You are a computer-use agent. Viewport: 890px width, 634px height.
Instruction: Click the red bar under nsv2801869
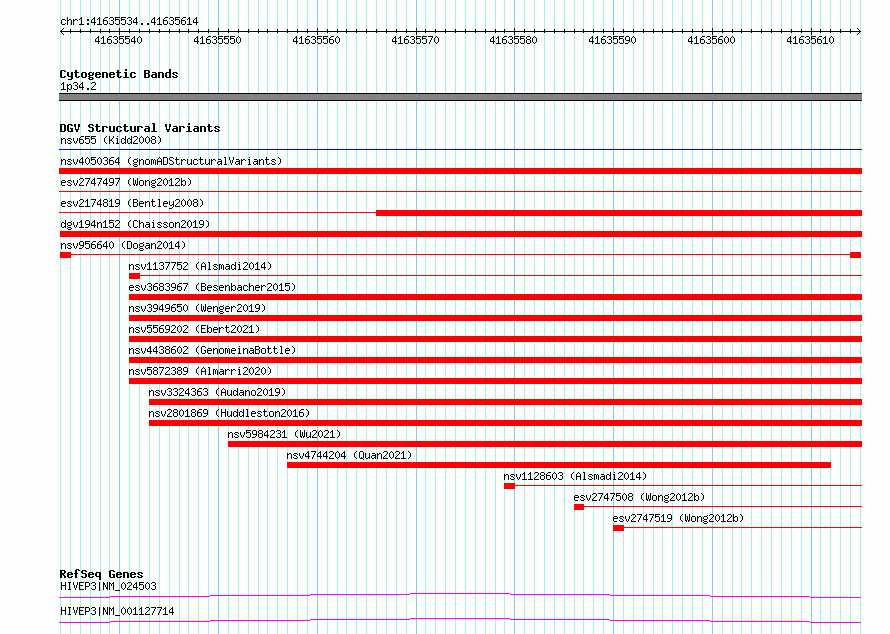tap(505, 423)
